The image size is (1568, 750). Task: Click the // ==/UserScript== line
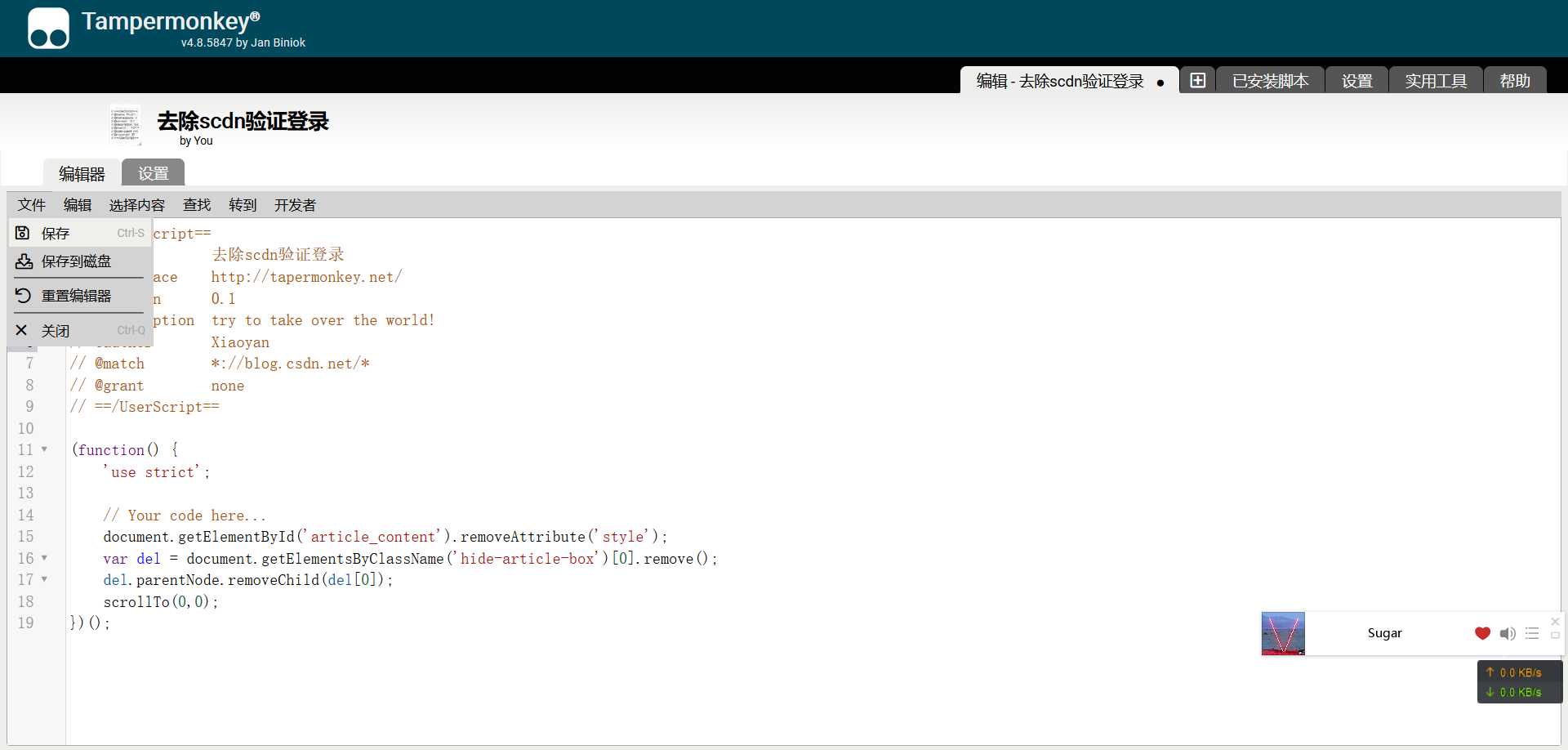click(145, 407)
